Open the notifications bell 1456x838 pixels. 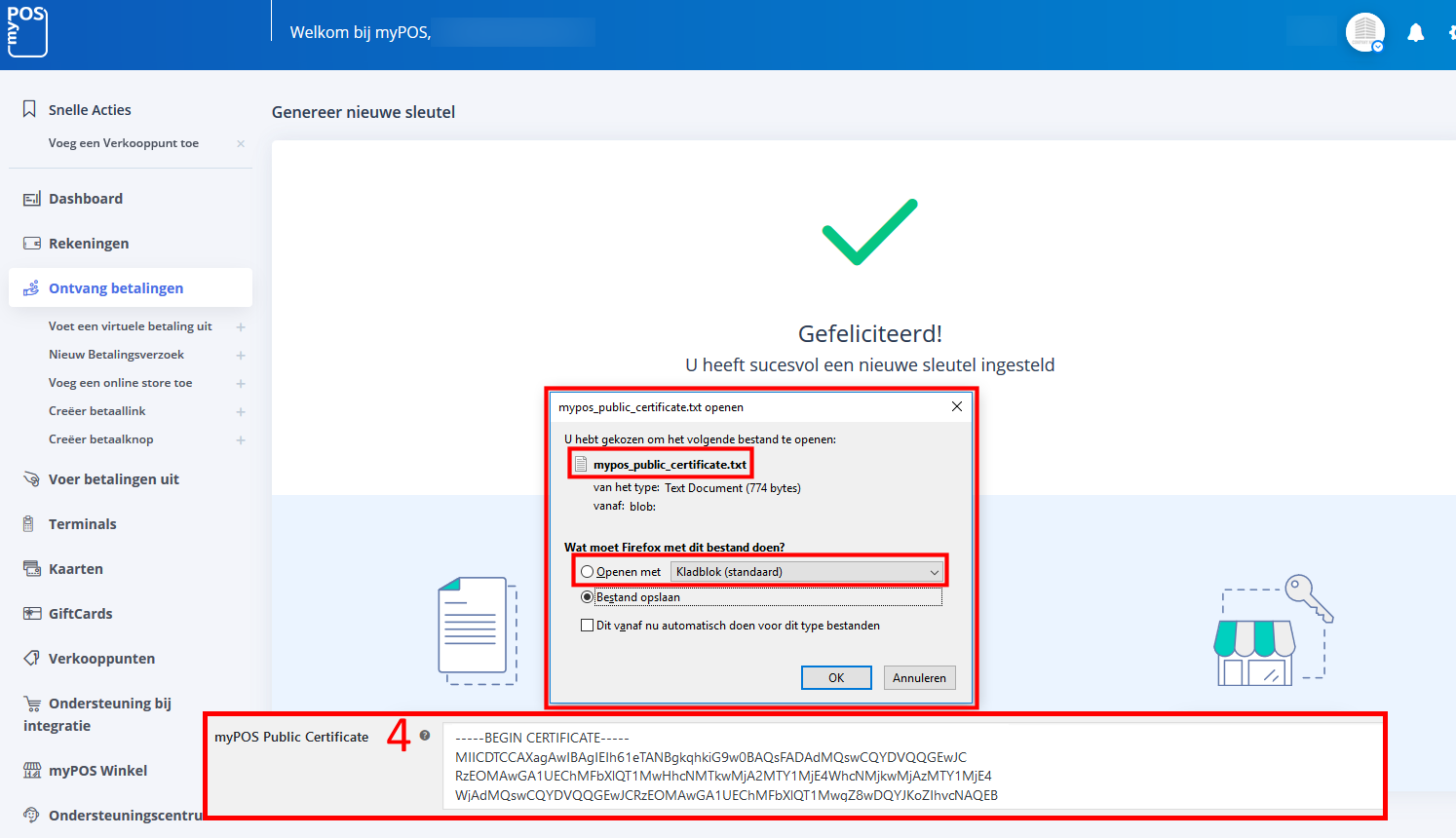1415,33
